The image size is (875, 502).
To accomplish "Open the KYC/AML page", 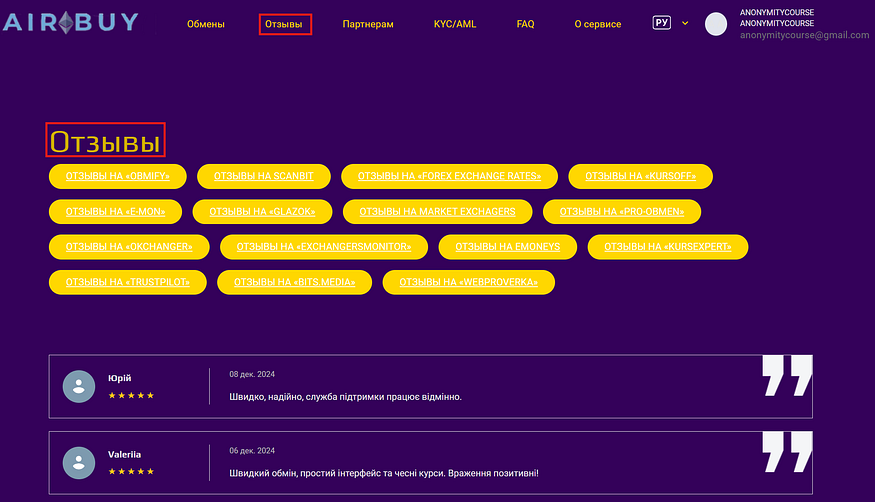I will tap(455, 24).
